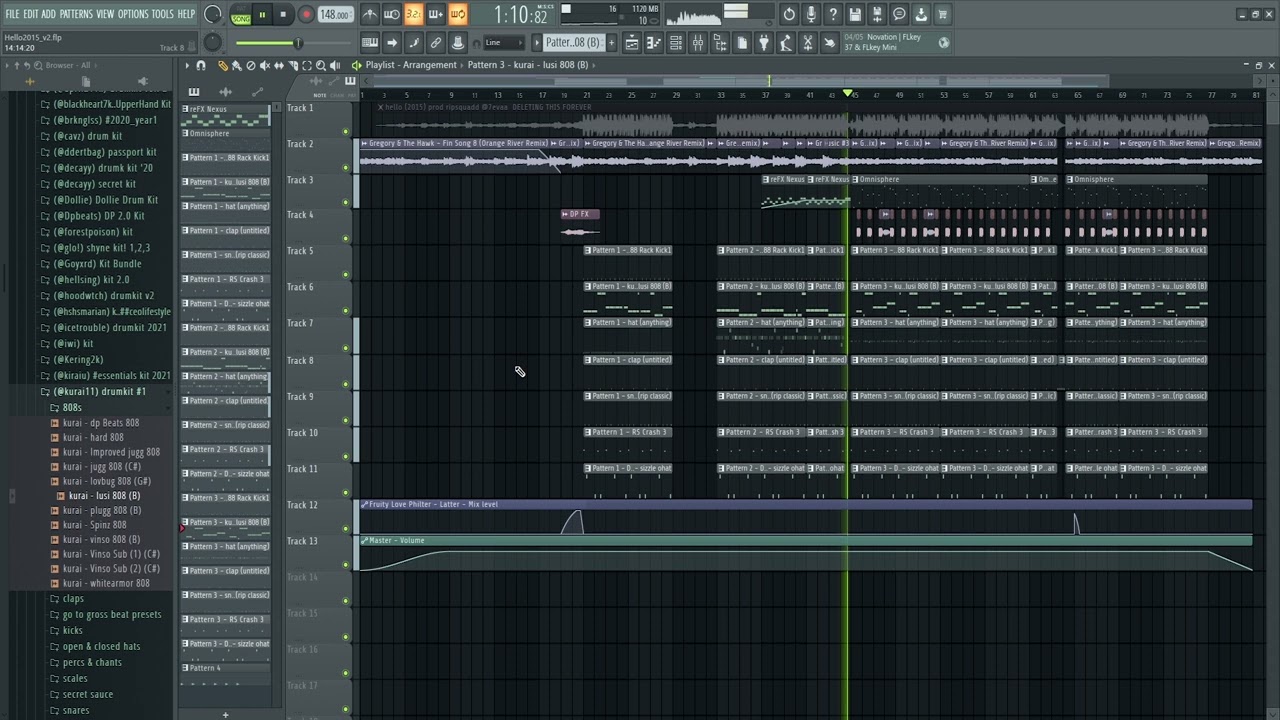Mute Track 4 with its green light
The width and height of the screenshot is (1280, 720).
tap(346, 239)
